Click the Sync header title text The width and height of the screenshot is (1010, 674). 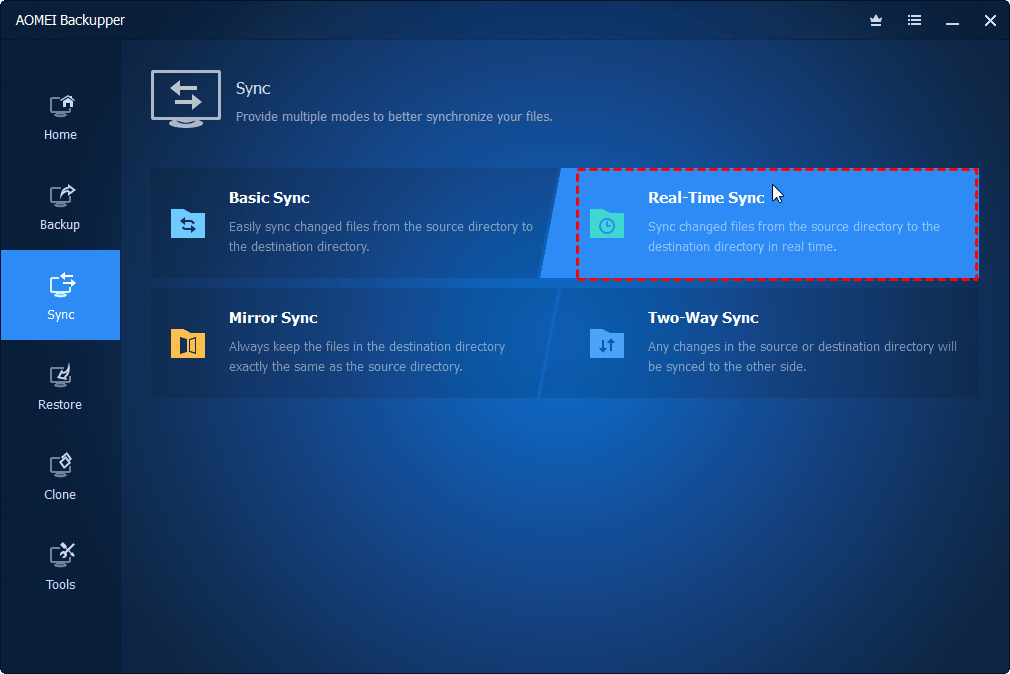pos(253,88)
